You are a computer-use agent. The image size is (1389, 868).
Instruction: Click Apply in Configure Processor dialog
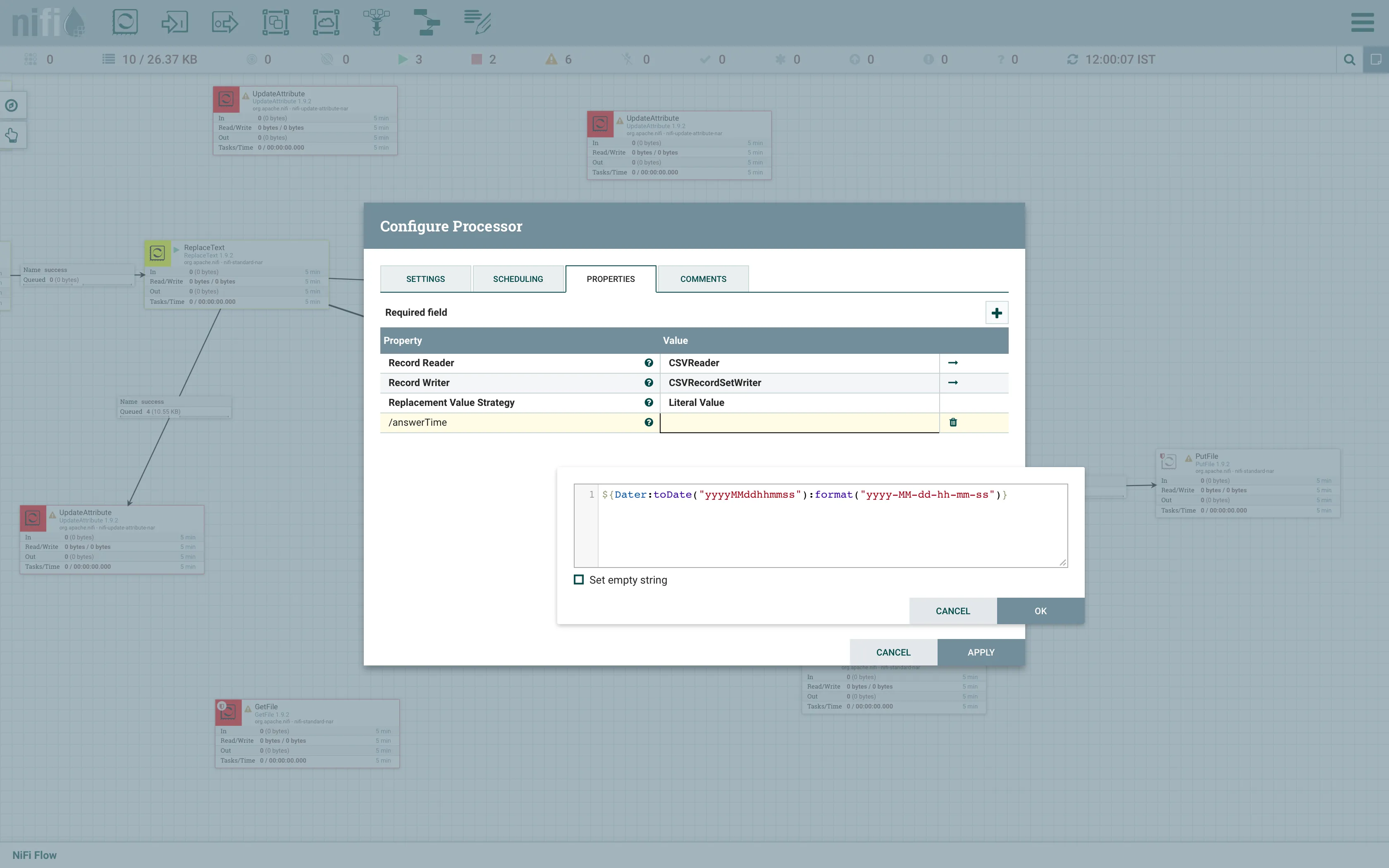tap(980, 652)
